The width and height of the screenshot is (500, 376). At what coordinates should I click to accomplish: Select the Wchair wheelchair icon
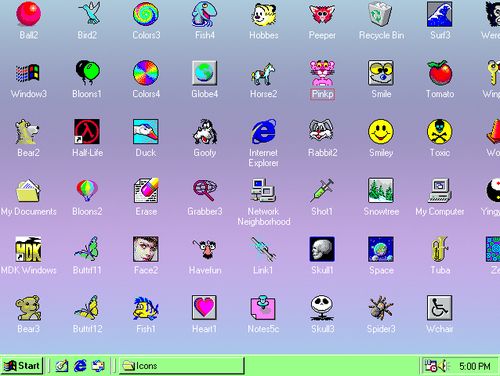[x=440, y=308]
